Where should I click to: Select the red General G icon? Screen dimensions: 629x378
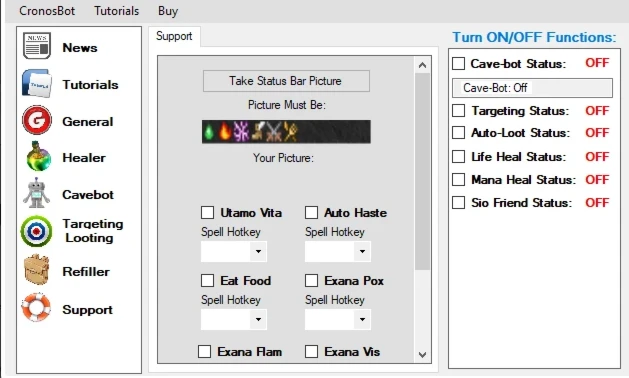(x=37, y=120)
